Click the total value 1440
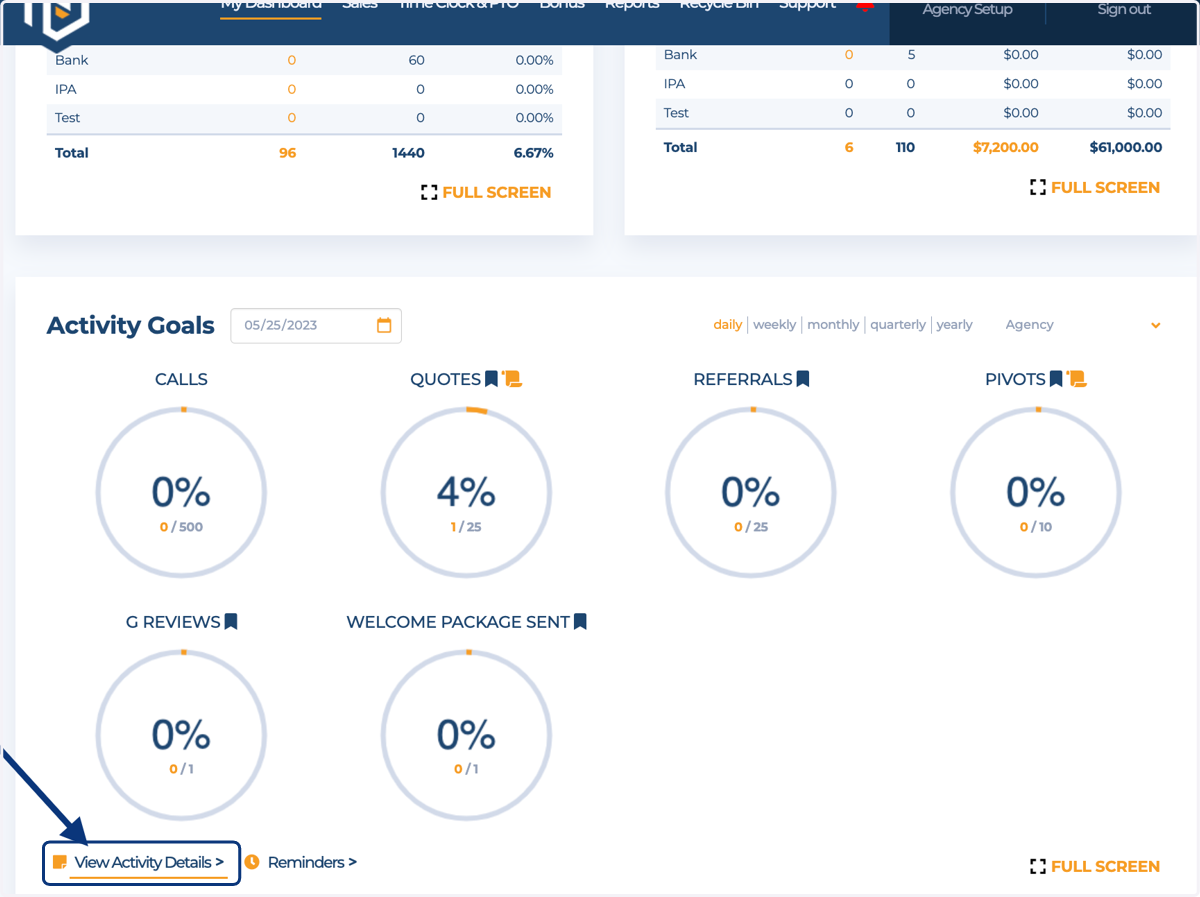 pyautogui.click(x=408, y=153)
